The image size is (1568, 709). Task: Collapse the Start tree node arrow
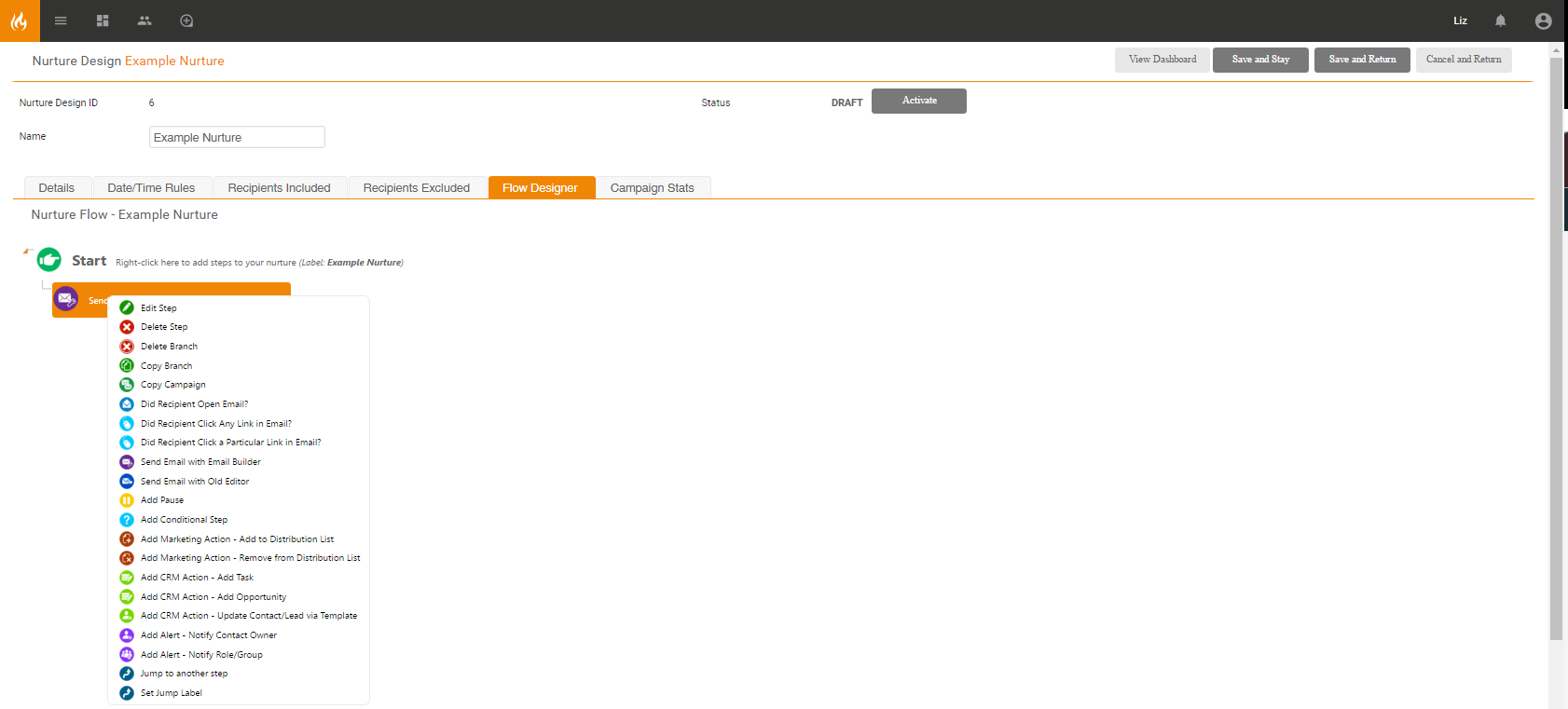pyautogui.click(x=27, y=251)
